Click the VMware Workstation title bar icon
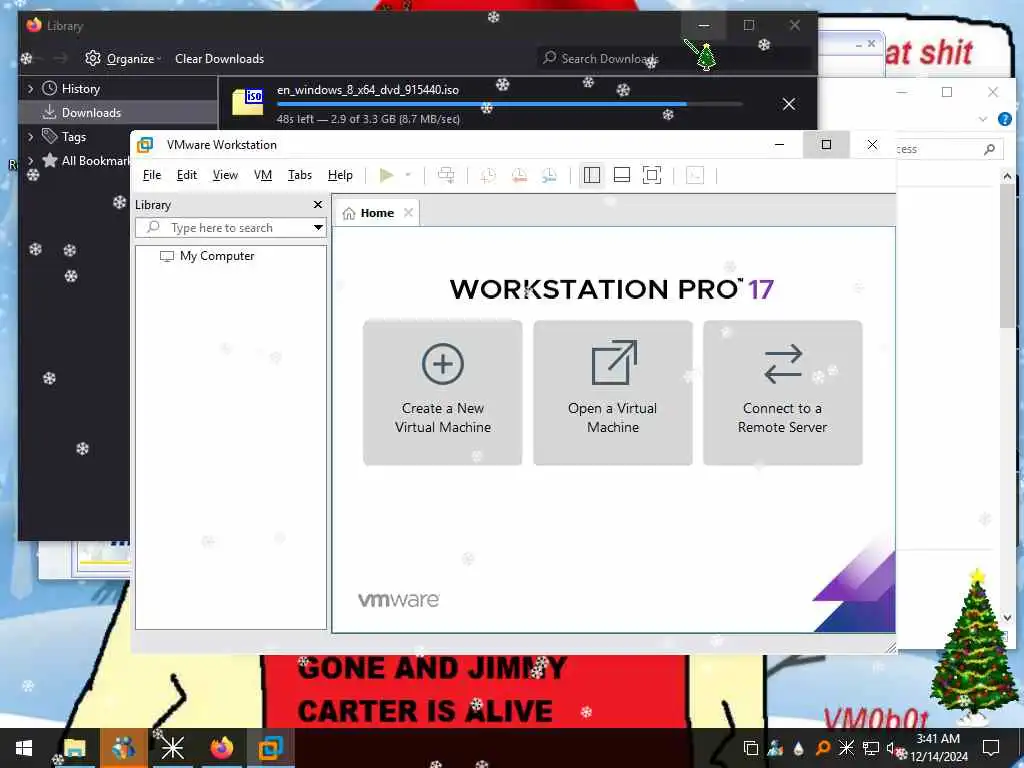This screenshot has width=1024, height=768. pyautogui.click(x=145, y=145)
